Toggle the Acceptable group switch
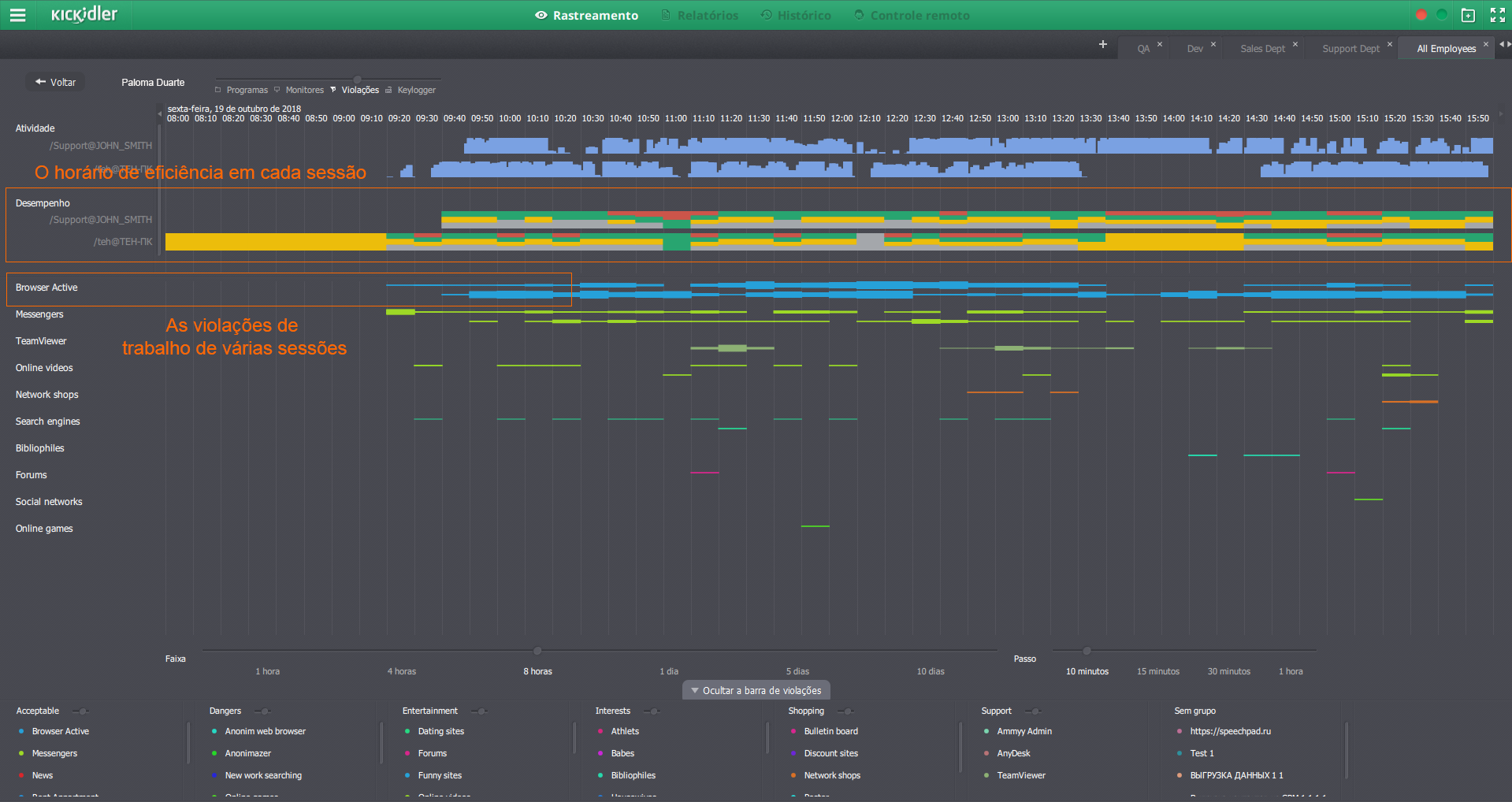Viewport: 1512px width, 802px height. point(80,711)
